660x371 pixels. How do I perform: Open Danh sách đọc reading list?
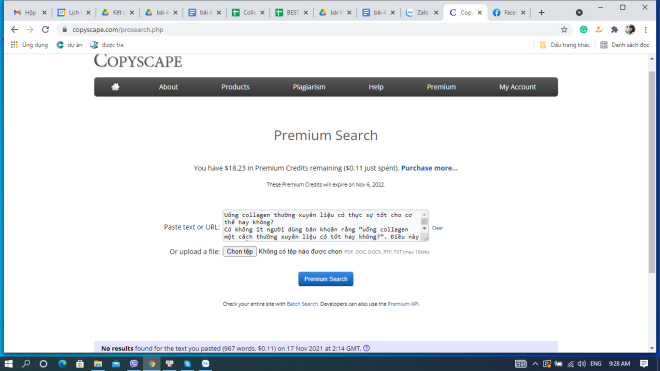pyautogui.click(x=625, y=45)
